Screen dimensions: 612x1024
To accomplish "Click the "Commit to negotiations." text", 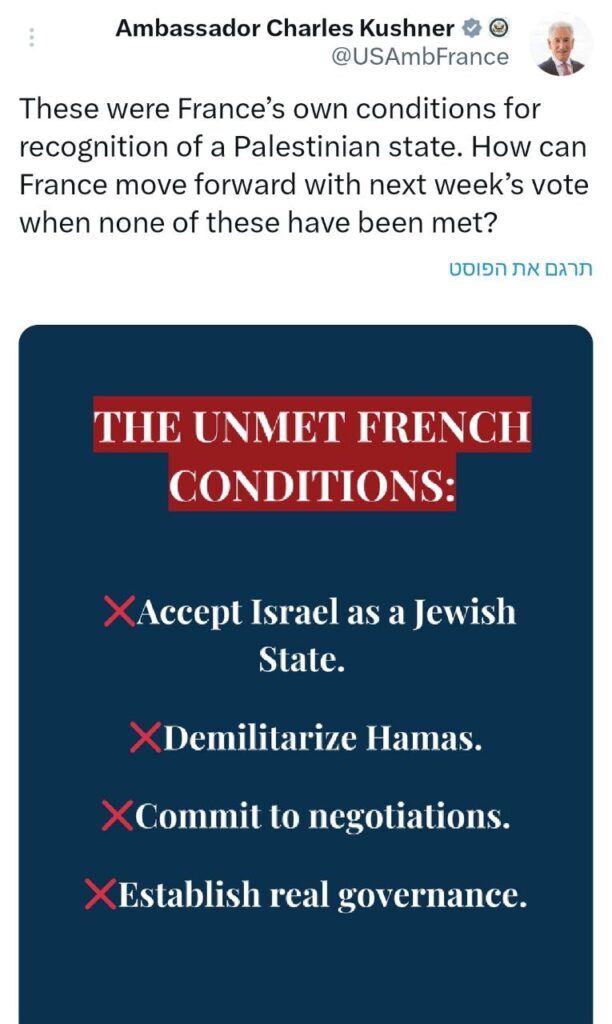I will pos(322,816).
